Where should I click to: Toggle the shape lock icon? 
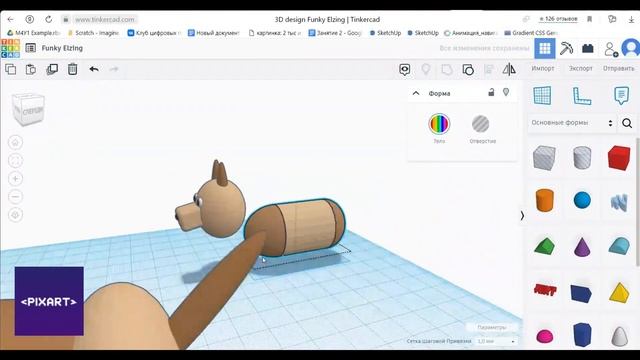[491, 92]
